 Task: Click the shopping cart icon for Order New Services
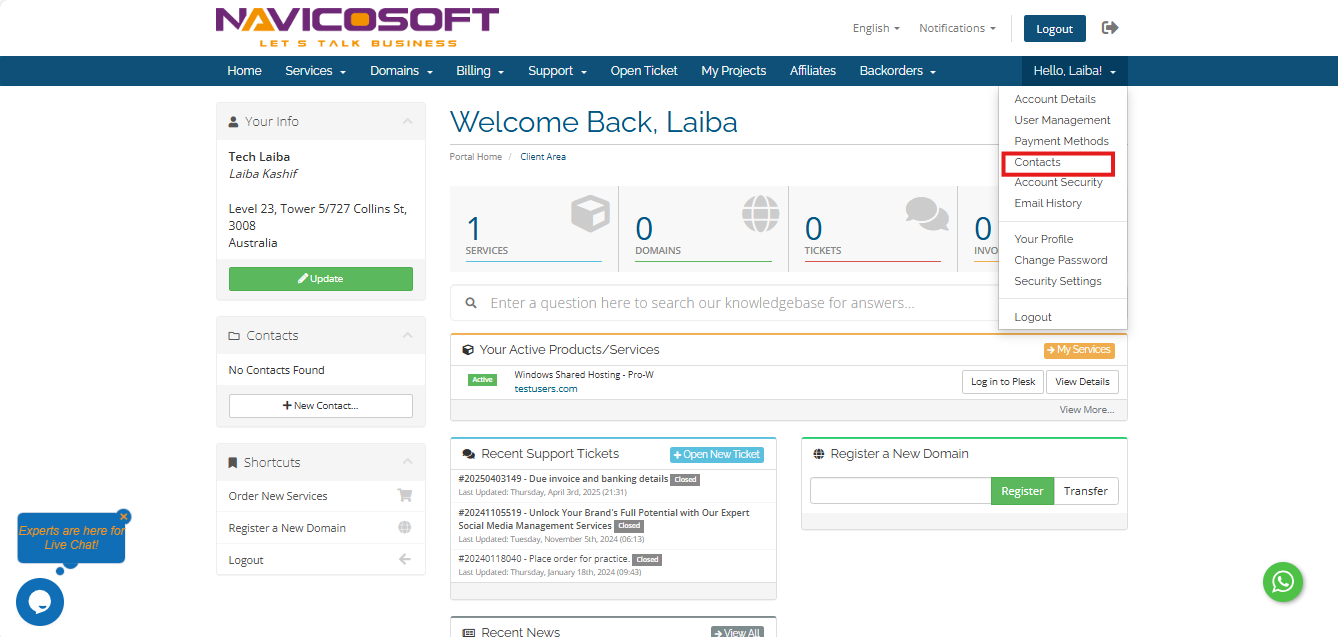tap(405, 495)
